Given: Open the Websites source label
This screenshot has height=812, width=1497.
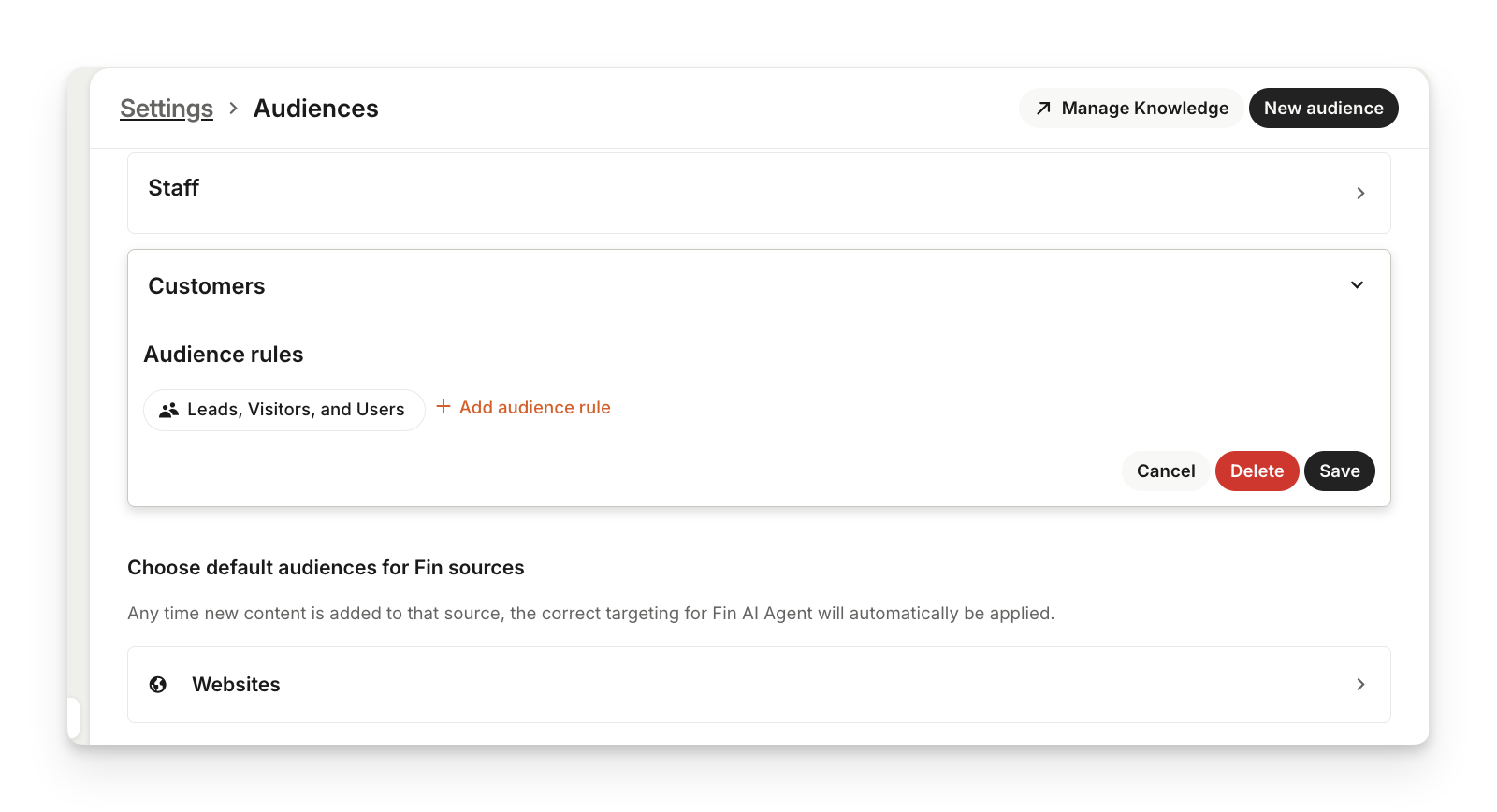Looking at the screenshot, I should click(x=236, y=685).
